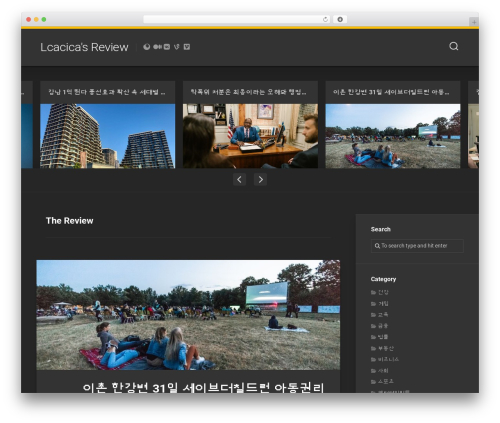The image size is (500, 423).
Task: Go to the previous carousel slide
Action: tap(239, 179)
